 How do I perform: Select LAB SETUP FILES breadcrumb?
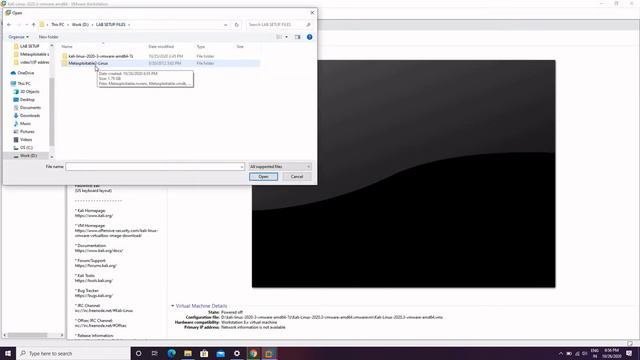coord(111,24)
